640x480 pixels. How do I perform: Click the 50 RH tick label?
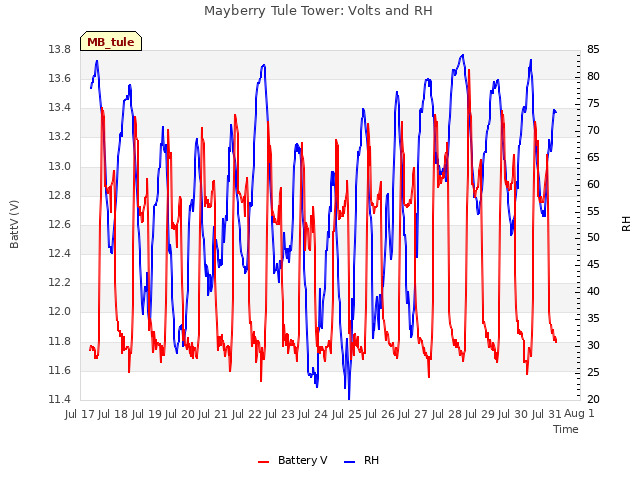pyautogui.click(x=593, y=238)
